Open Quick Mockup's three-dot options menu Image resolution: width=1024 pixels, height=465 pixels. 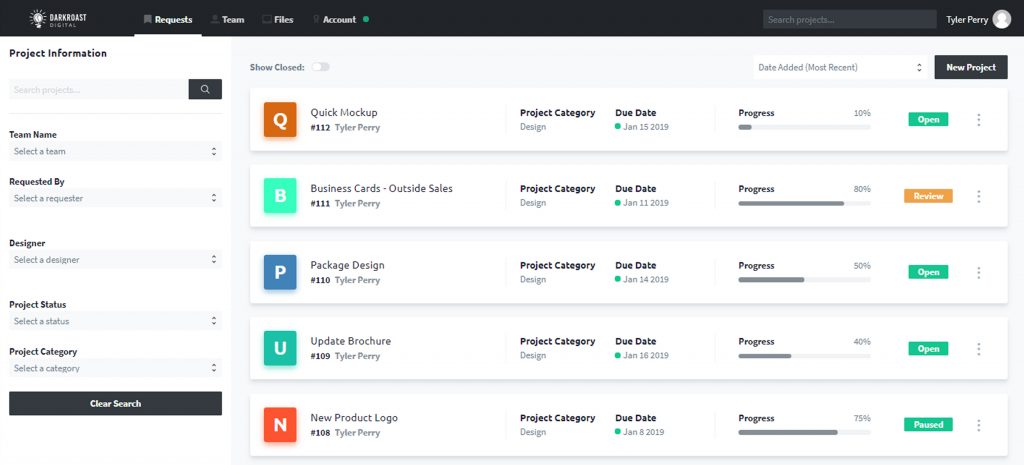coord(978,120)
